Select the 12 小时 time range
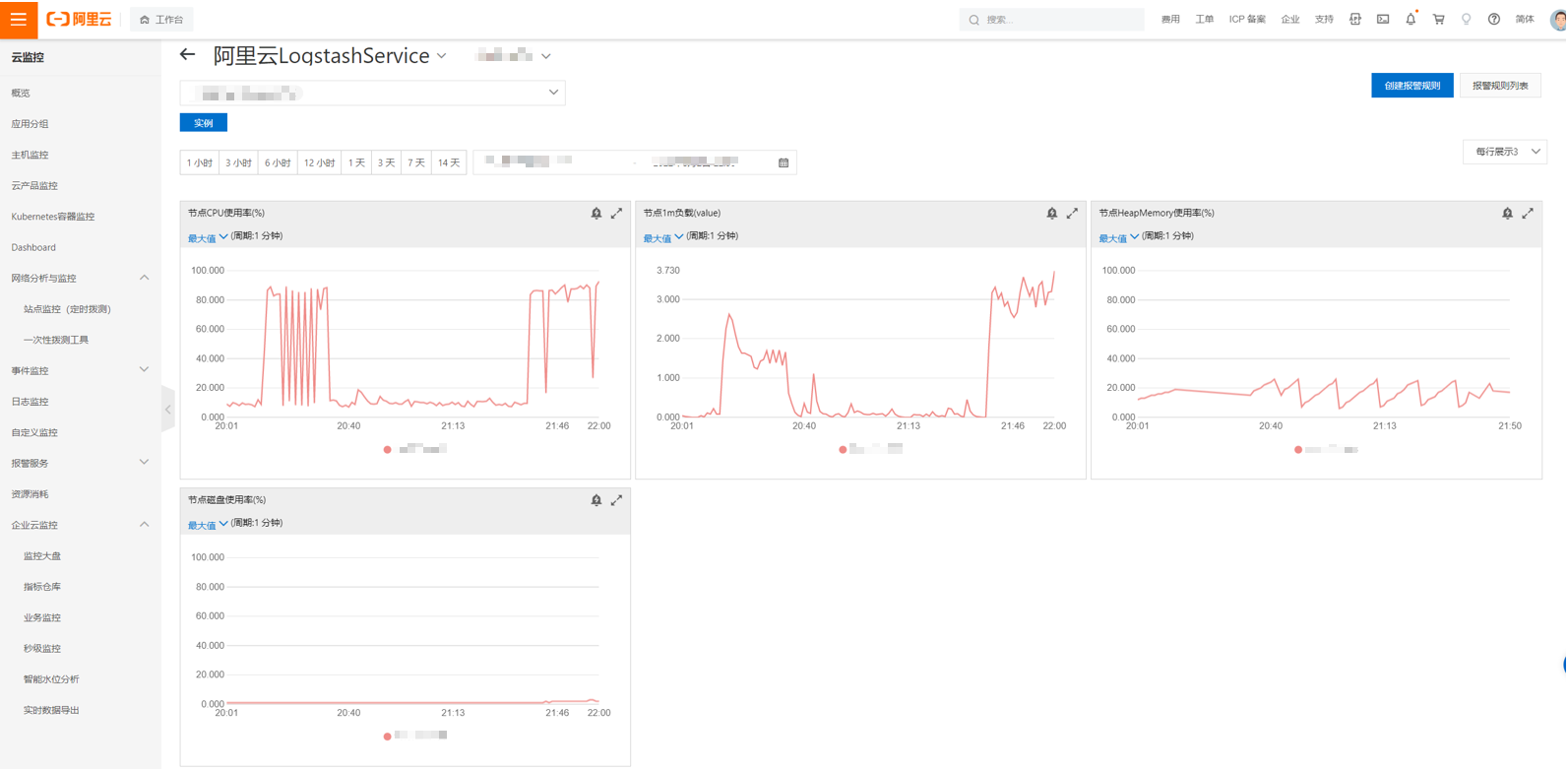The height and width of the screenshot is (770, 1568). pos(319,162)
